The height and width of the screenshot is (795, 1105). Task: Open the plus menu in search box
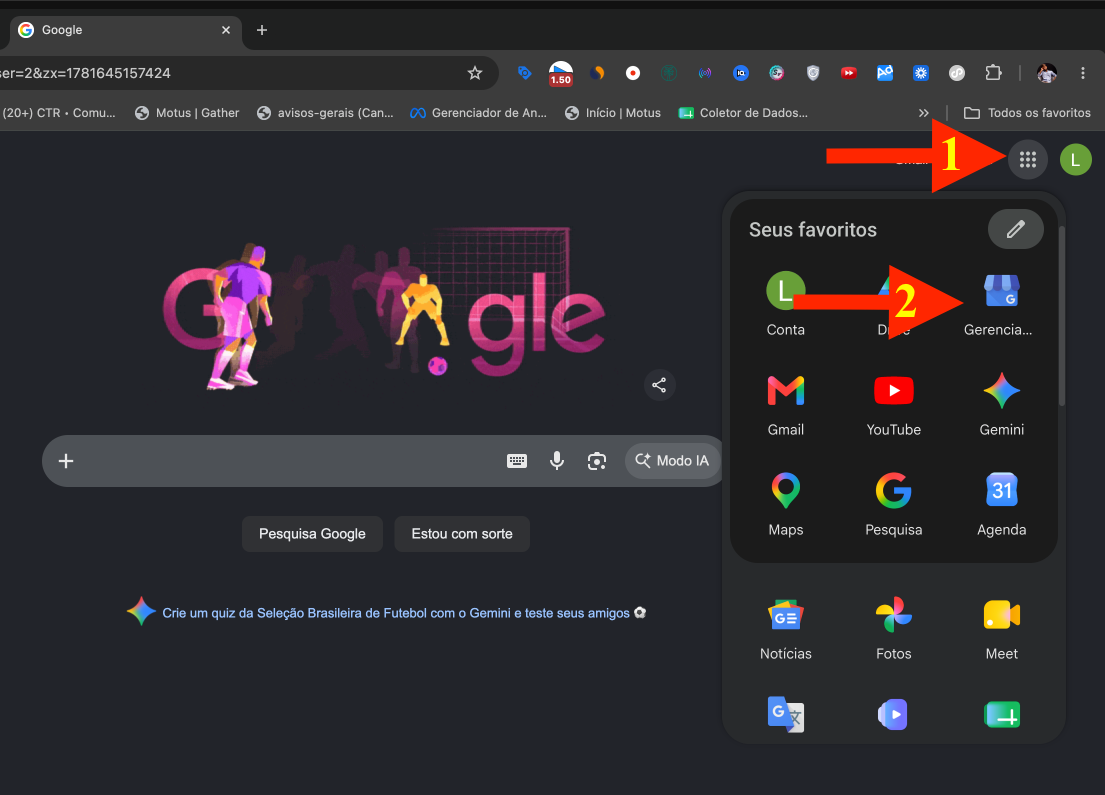66,461
